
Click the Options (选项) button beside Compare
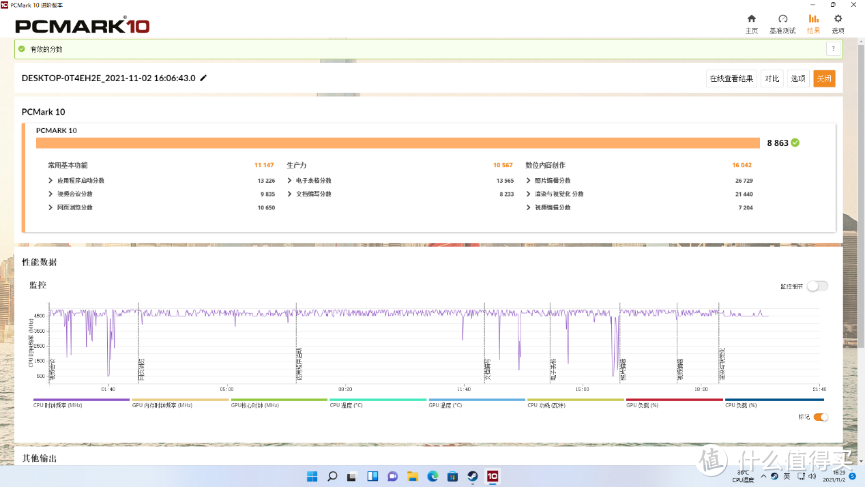[798, 78]
